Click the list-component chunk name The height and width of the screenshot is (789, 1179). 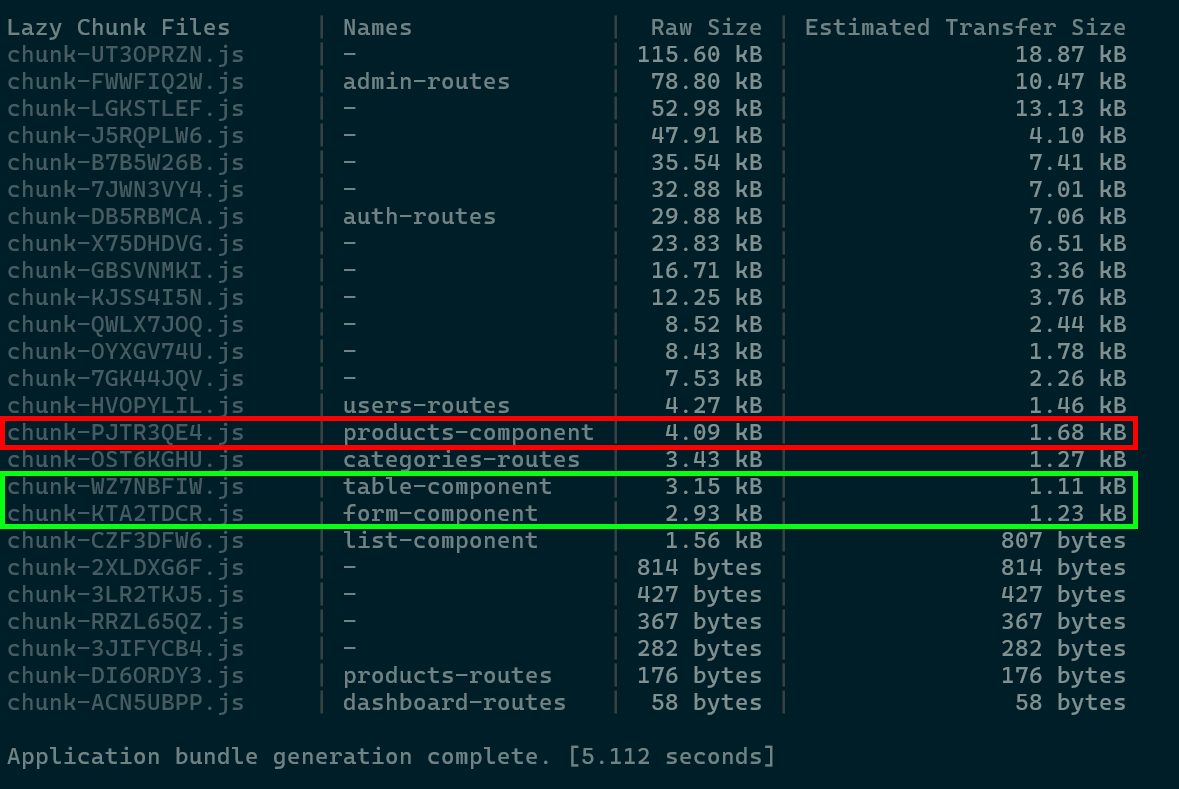(x=440, y=541)
